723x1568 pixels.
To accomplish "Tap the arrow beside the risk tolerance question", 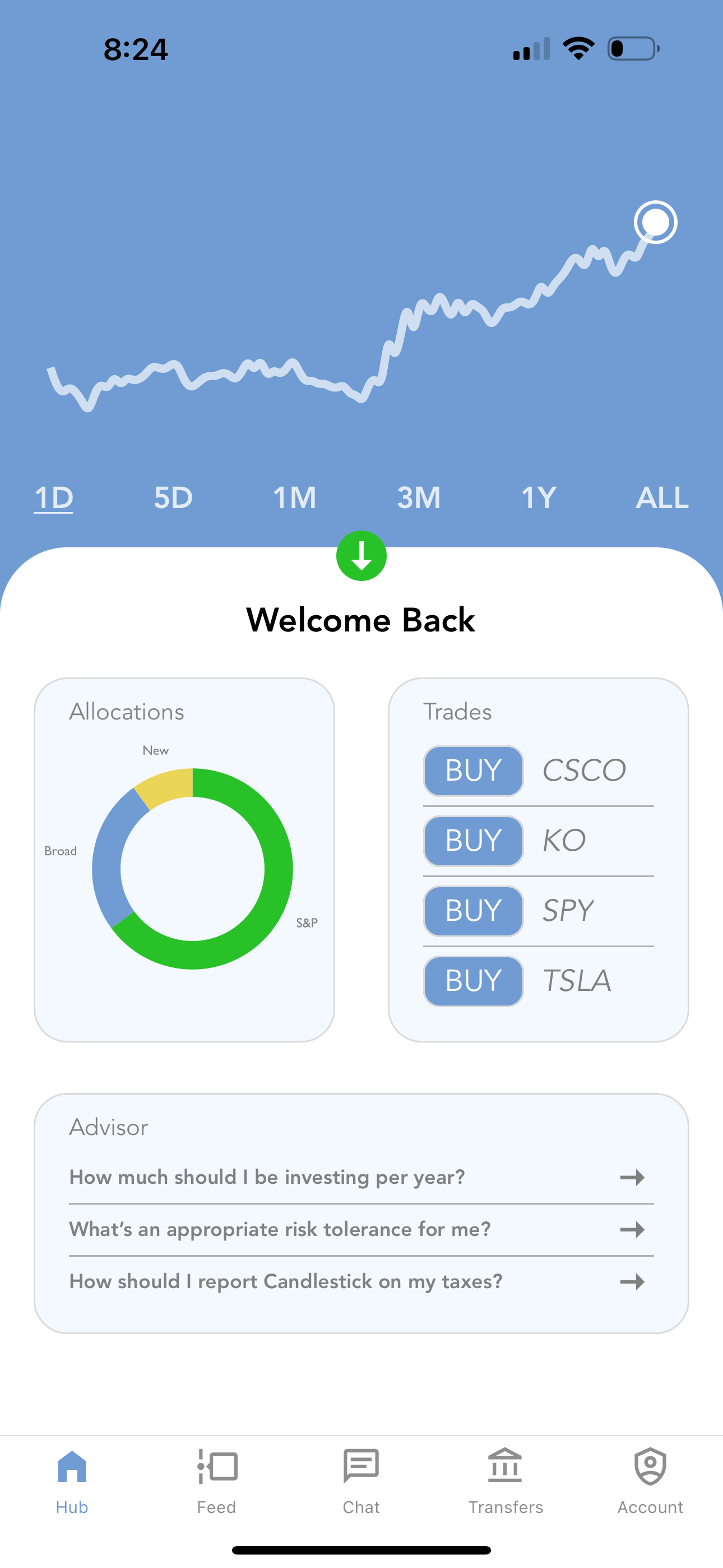I will [632, 1229].
